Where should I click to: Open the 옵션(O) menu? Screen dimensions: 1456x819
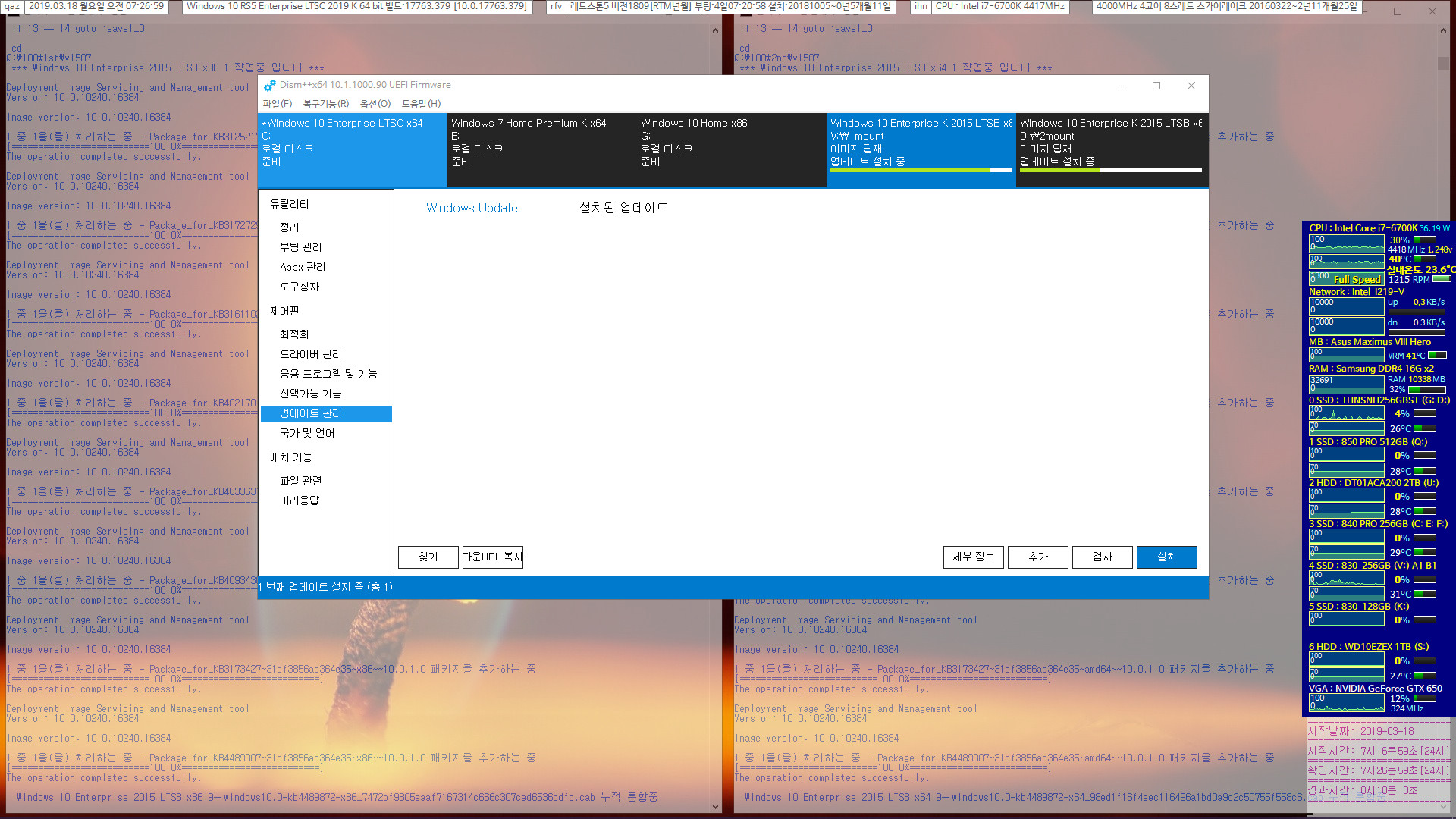(375, 104)
